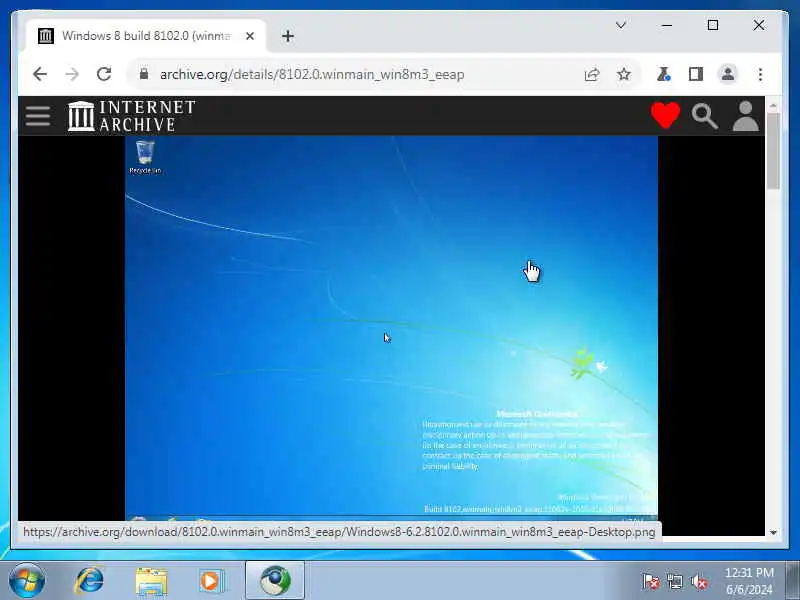Open the network status tray icon
800x600 pixels.
pos(674,581)
